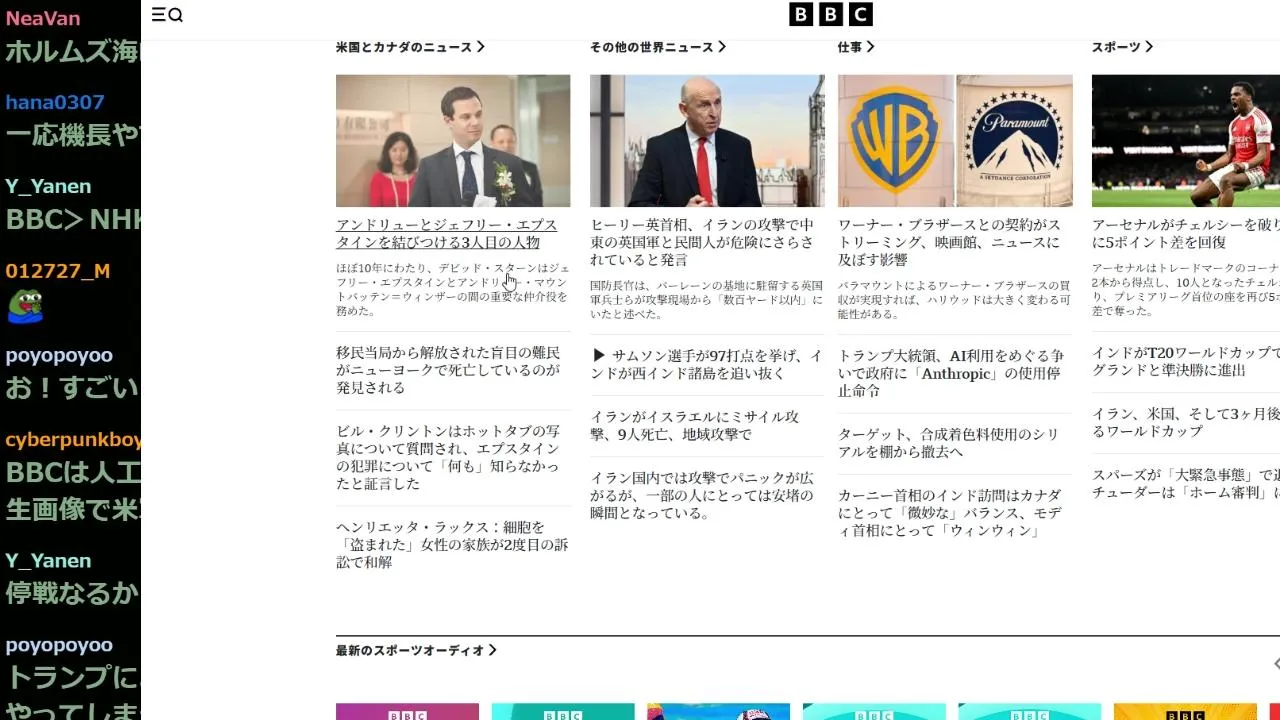Play video サムソン選手が97打点を挙げ
1280x720 pixels.
pos(707,365)
